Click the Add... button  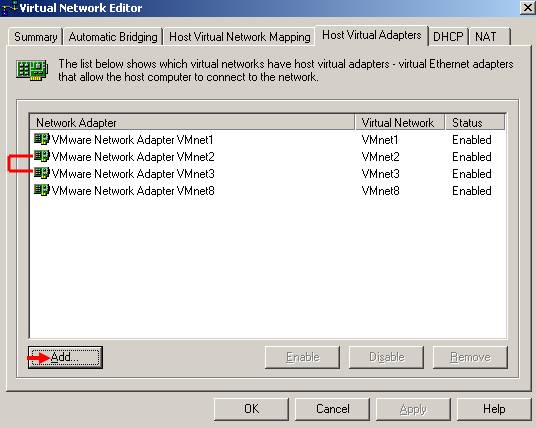(x=65, y=357)
